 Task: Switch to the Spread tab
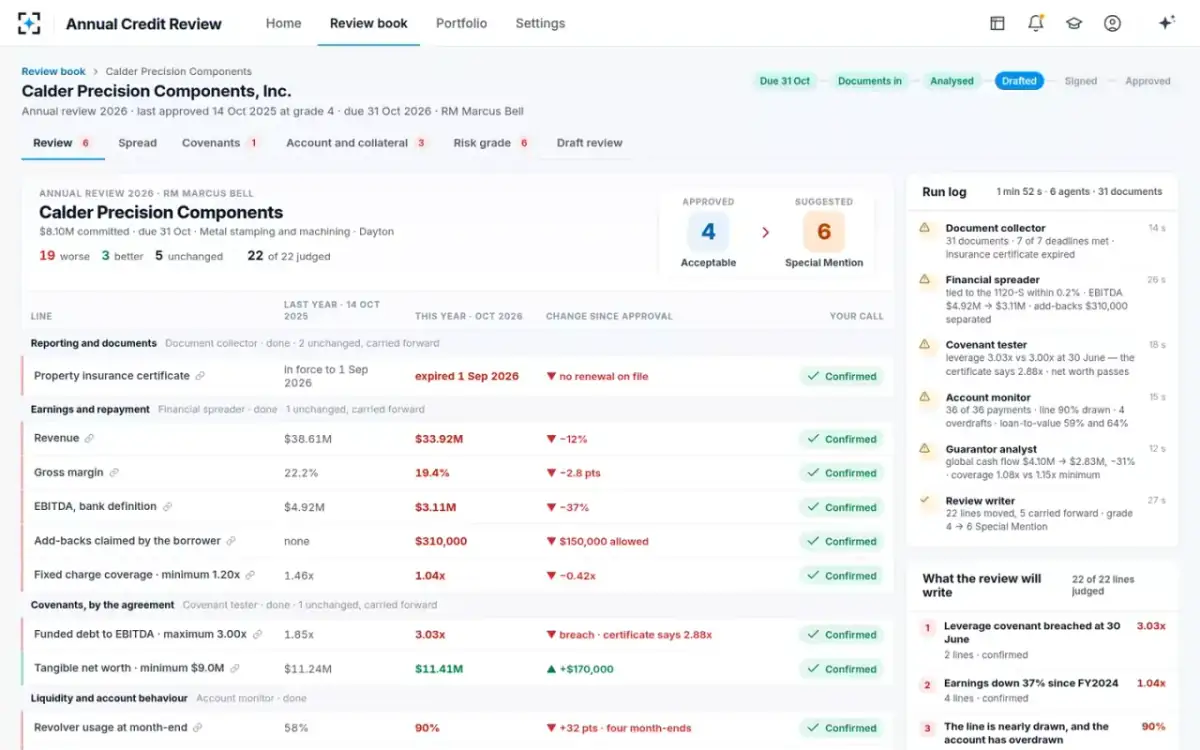coord(137,143)
